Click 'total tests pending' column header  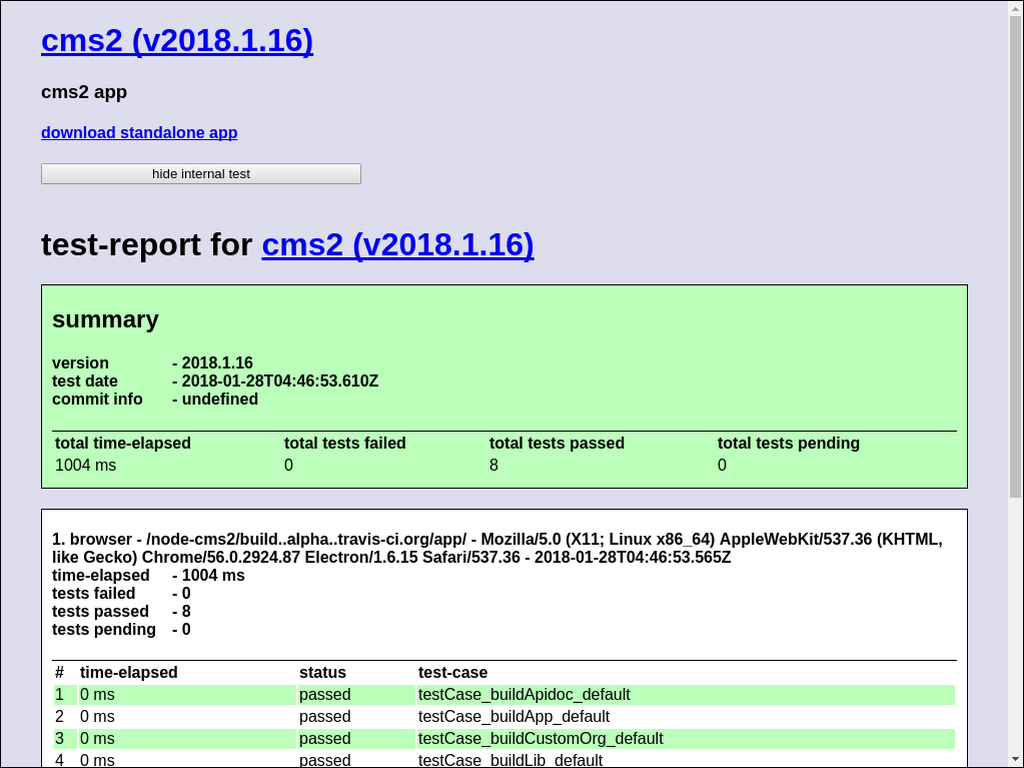click(788, 443)
